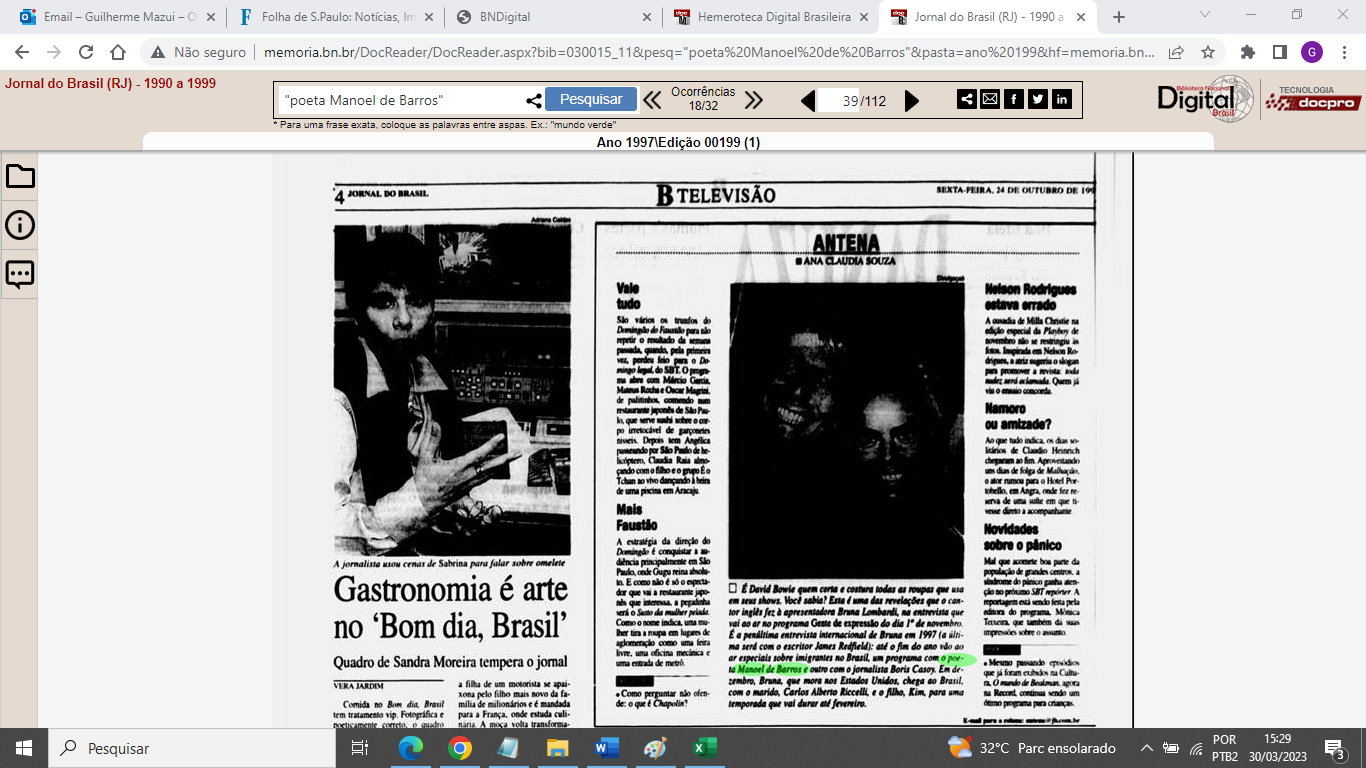Open the folder panel in the left sidebar
Screen dimensions: 1366x768
(x=20, y=177)
